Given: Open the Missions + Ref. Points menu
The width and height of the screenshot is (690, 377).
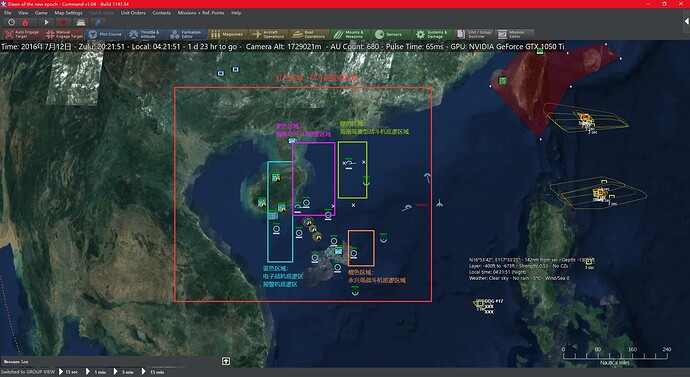Looking at the screenshot, I should (x=201, y=13).
